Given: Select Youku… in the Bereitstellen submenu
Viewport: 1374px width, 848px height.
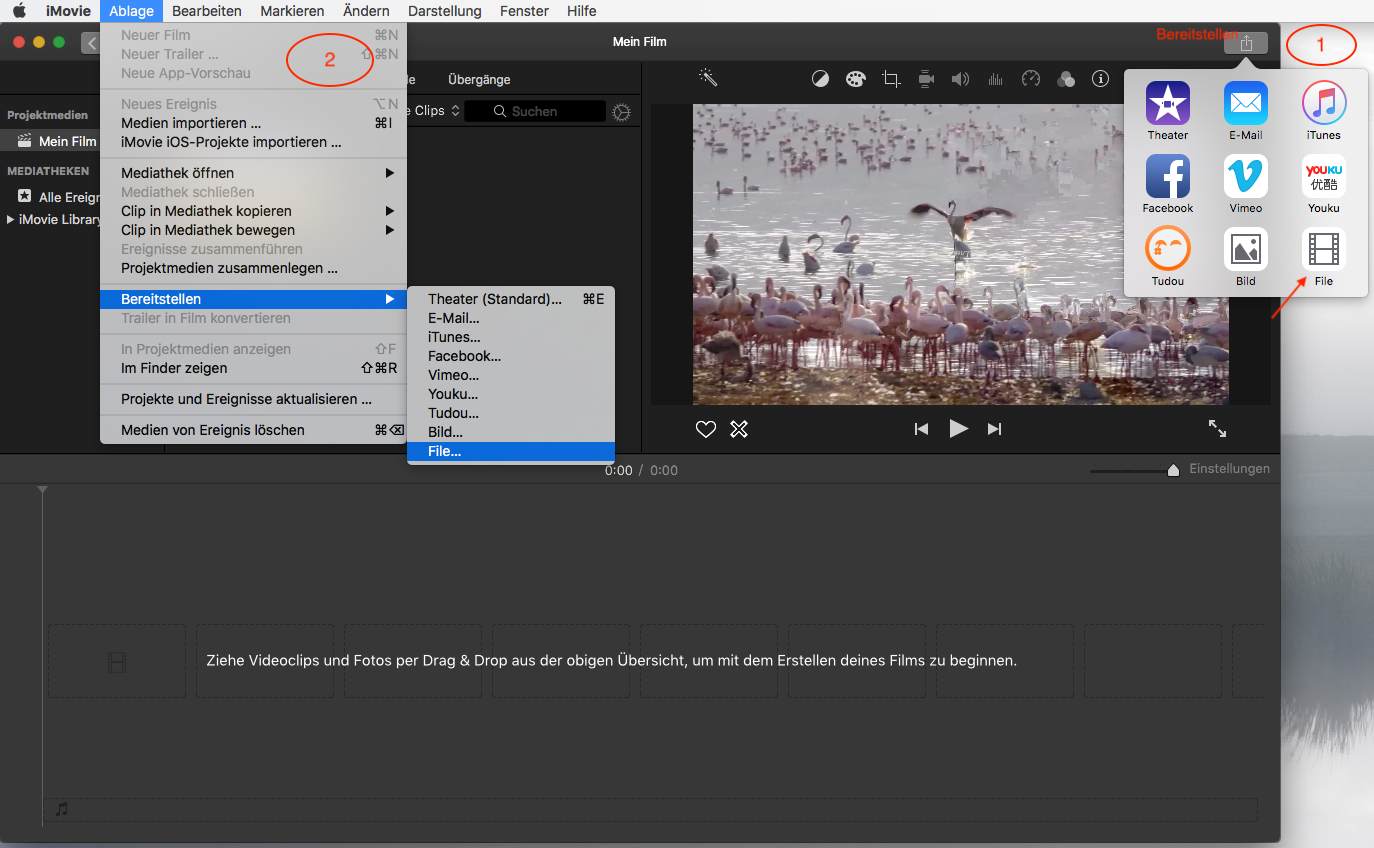Looking at the screenshot, I should 511,394.
